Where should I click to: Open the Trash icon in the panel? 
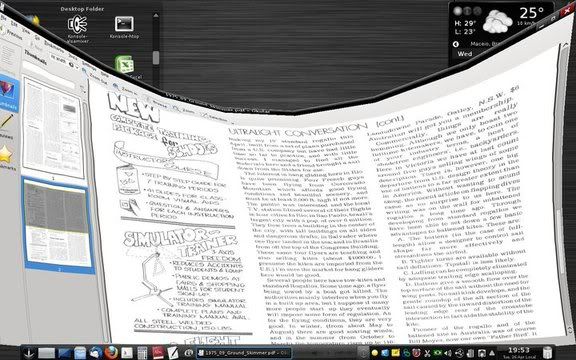click(548, 353)
